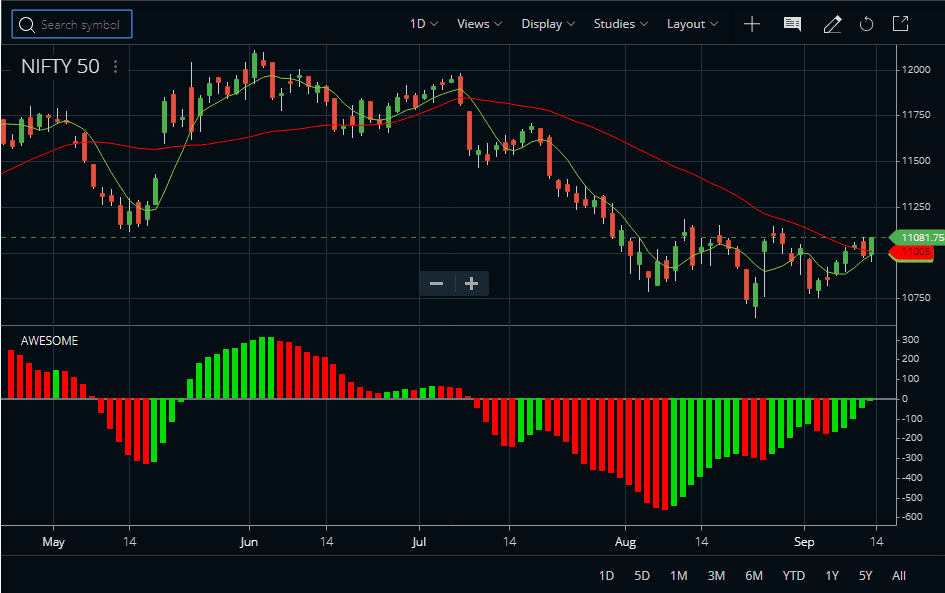This screenshot has width=945, height=593.
Task: Select the 6M range button
Action: pos(754,576)
